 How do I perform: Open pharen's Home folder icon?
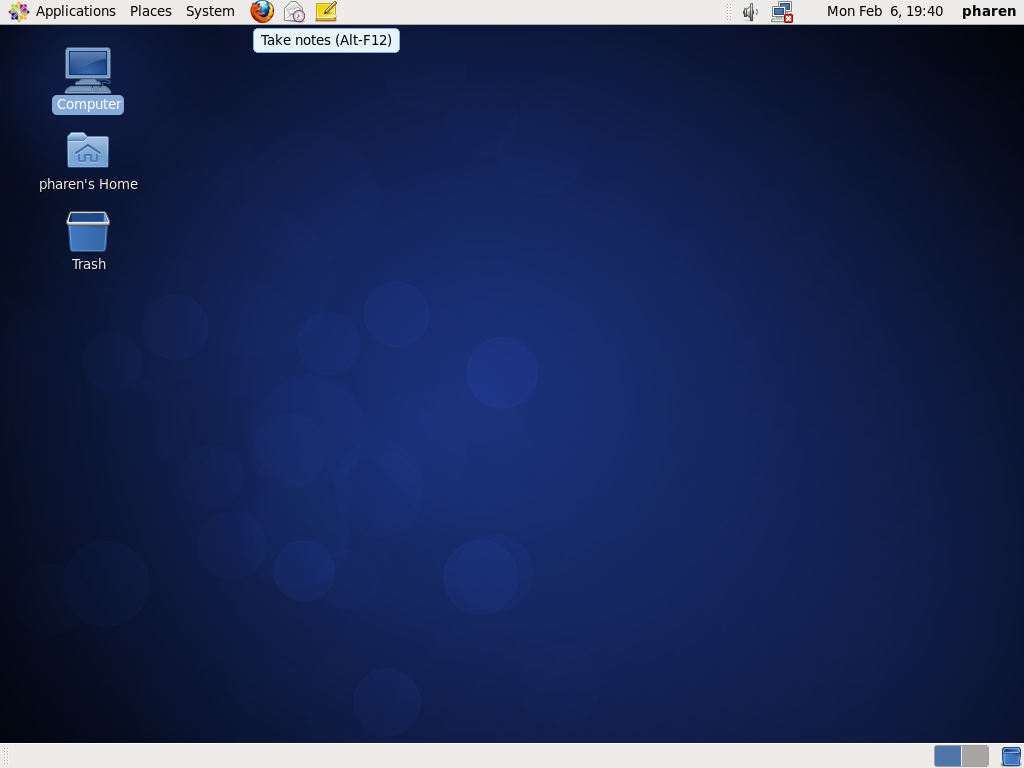88,150
